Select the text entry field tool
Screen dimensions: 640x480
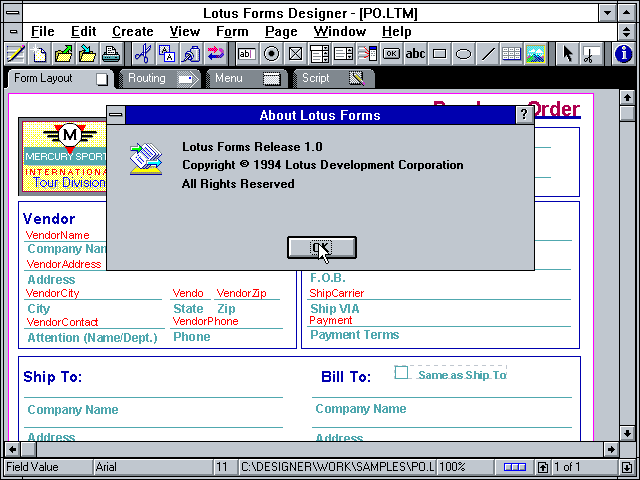pos(247,54)
